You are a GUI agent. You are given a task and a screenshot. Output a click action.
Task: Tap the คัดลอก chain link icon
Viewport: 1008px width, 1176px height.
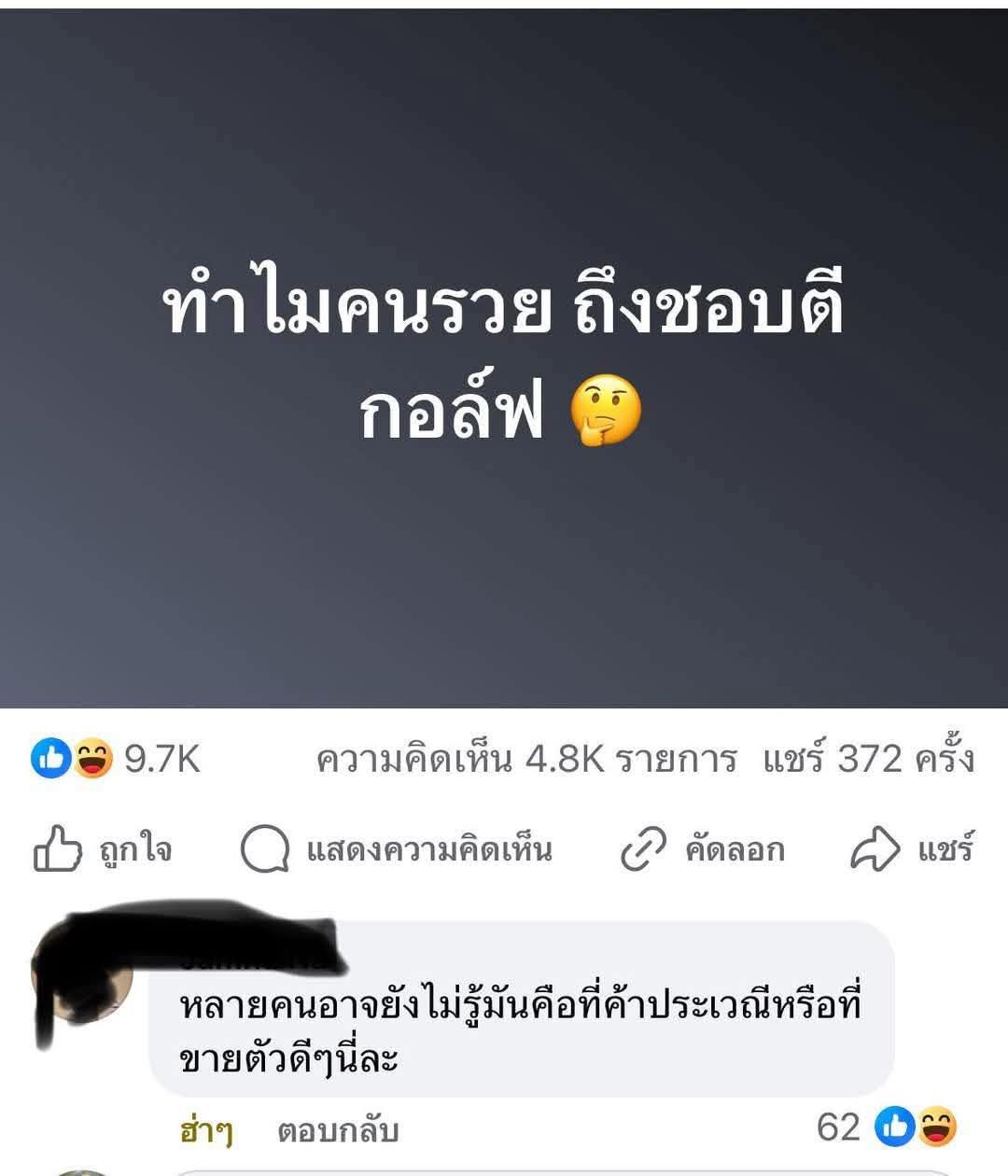pos(643,849)
